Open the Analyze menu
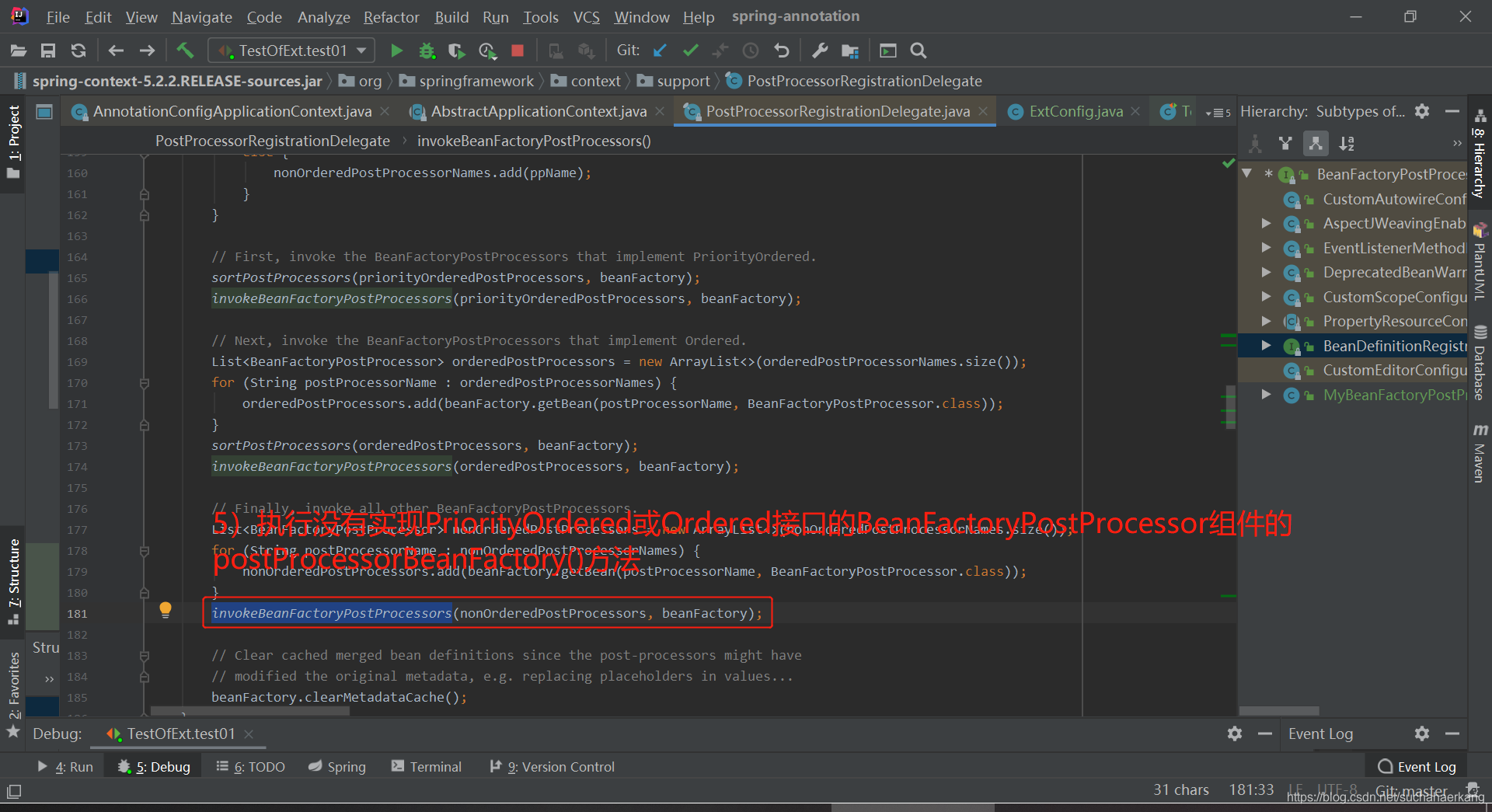Viewport: 1492px width, 812px height. point(324,17)
